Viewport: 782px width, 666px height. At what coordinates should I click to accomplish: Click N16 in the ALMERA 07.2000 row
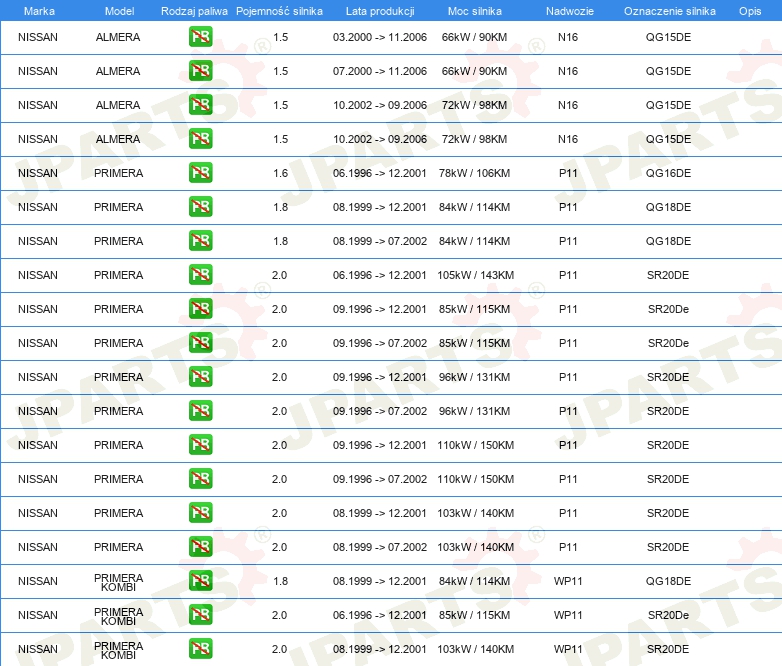click(x=568, y=71)
